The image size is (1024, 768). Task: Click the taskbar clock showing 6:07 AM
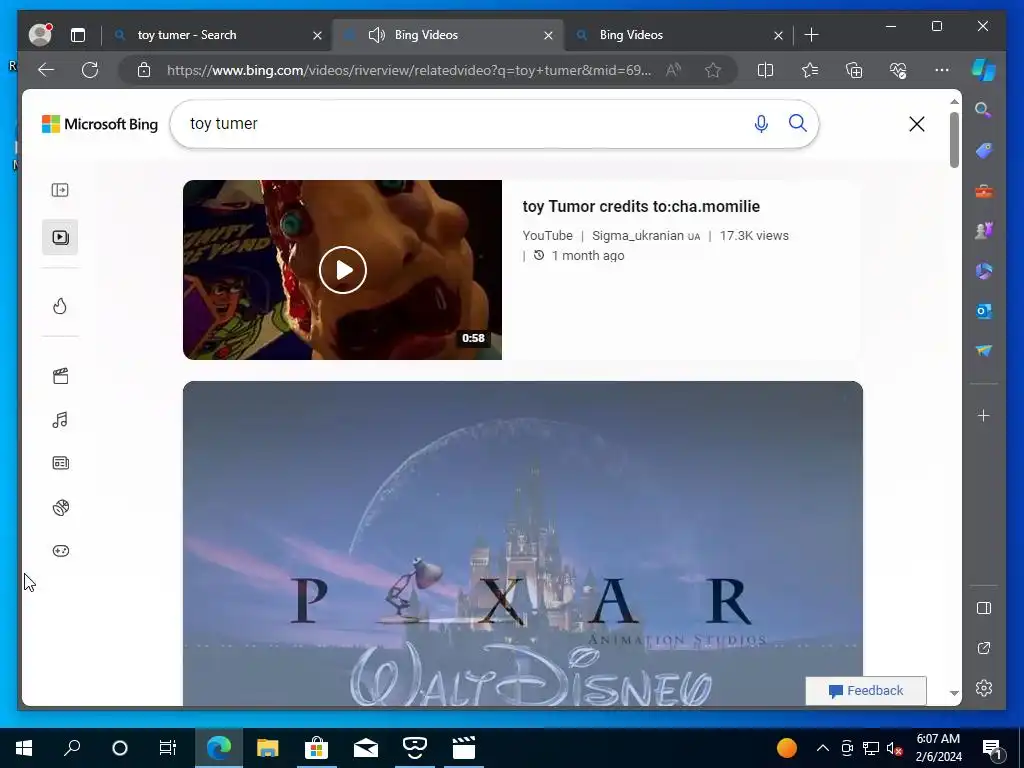coord(938,748)
